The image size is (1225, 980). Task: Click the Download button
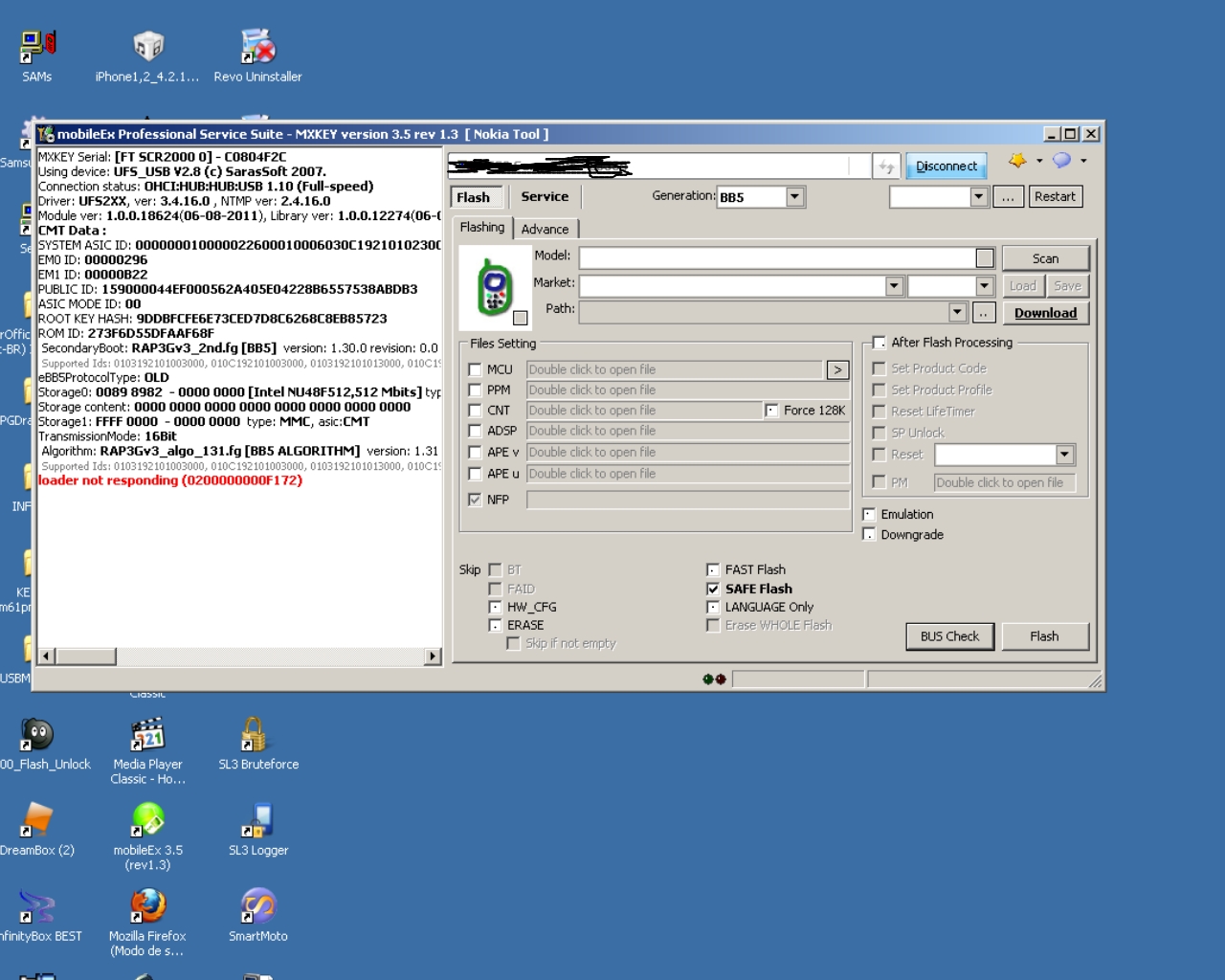(1045, 313)
